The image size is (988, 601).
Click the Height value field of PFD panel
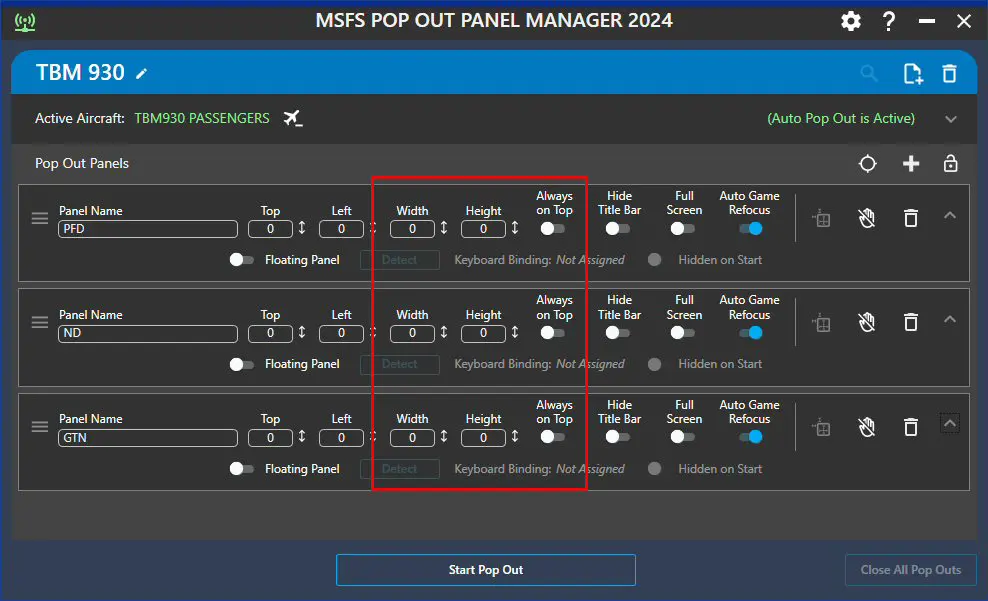[x=483, y=229]
